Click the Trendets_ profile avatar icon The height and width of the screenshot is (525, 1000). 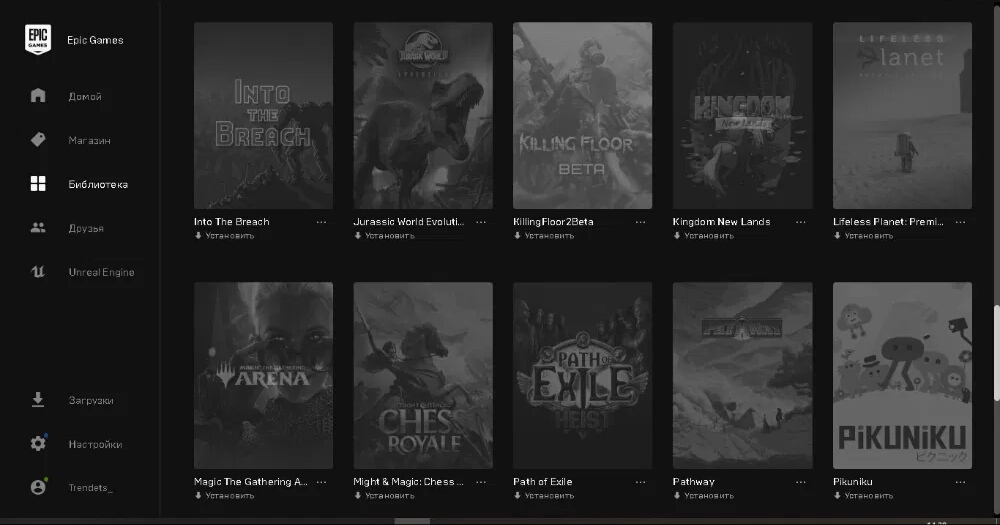(x=38, y=487)
